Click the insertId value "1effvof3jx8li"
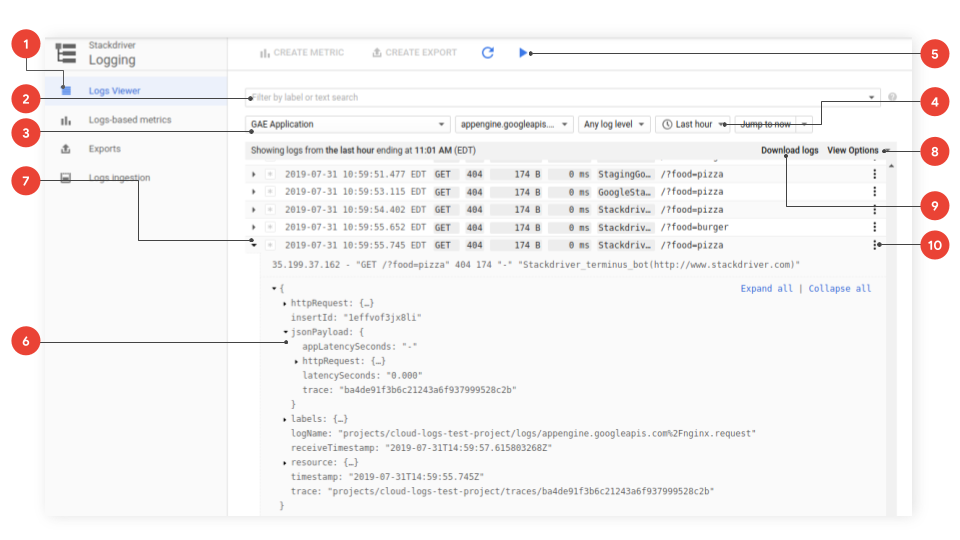This screenshot has height=540, width=960. point(382,318)
